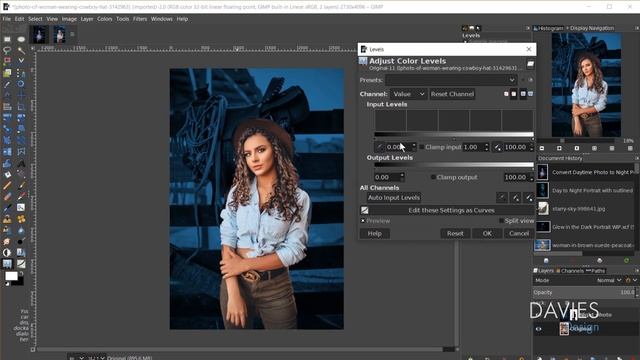Select the Curves tool in toolbox
Image resolution: width=640 pixels, height=360 pixels.
pos(21,264)
